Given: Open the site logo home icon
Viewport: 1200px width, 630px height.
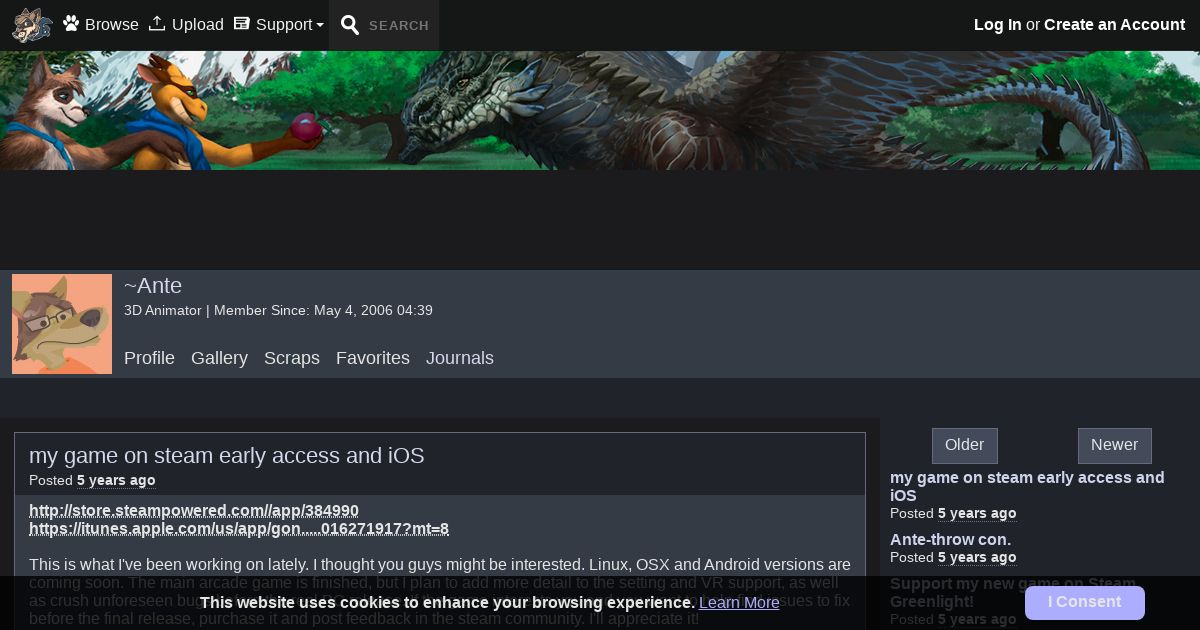Looking at the screenshot, I should 32,25.
